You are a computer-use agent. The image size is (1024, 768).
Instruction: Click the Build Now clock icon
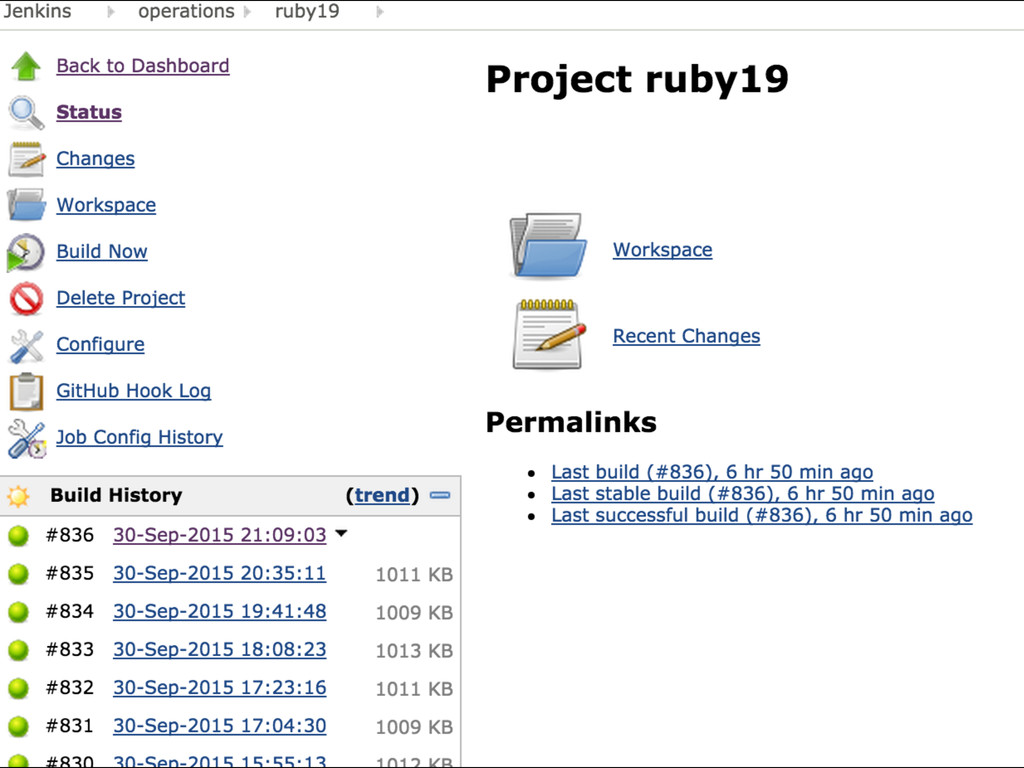pos(26,252)
